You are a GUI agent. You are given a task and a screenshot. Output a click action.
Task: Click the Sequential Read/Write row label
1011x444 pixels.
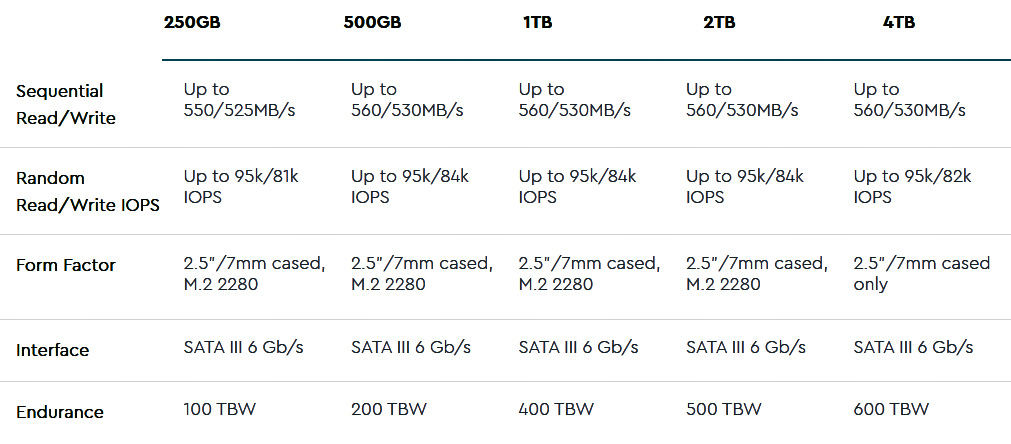66,104
